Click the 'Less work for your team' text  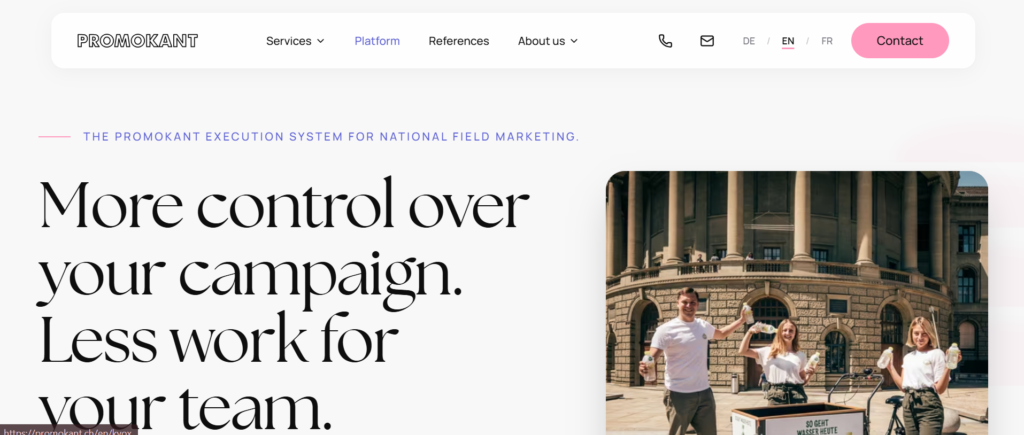click(x=219, y=373)
